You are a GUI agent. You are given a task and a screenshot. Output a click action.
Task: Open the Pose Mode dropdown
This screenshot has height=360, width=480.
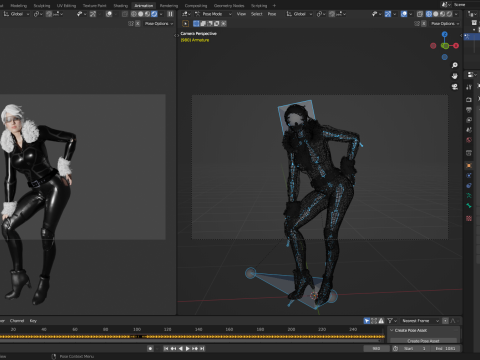[x=213, y=14]
